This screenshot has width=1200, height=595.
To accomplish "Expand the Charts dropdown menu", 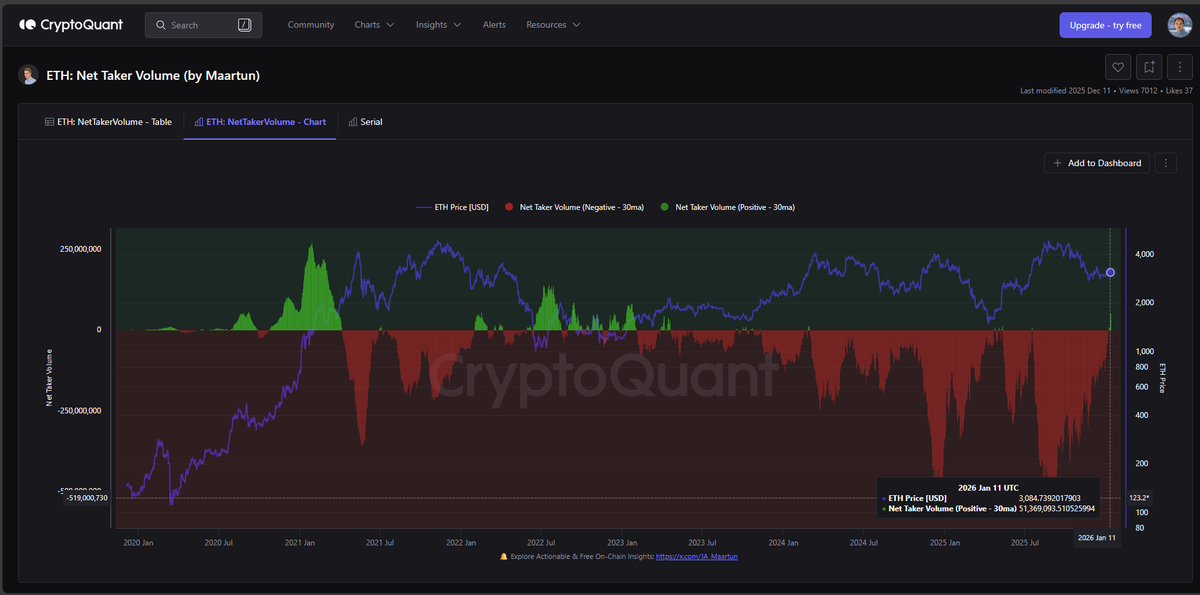I will pyautogui.click(x=374, y=25).
